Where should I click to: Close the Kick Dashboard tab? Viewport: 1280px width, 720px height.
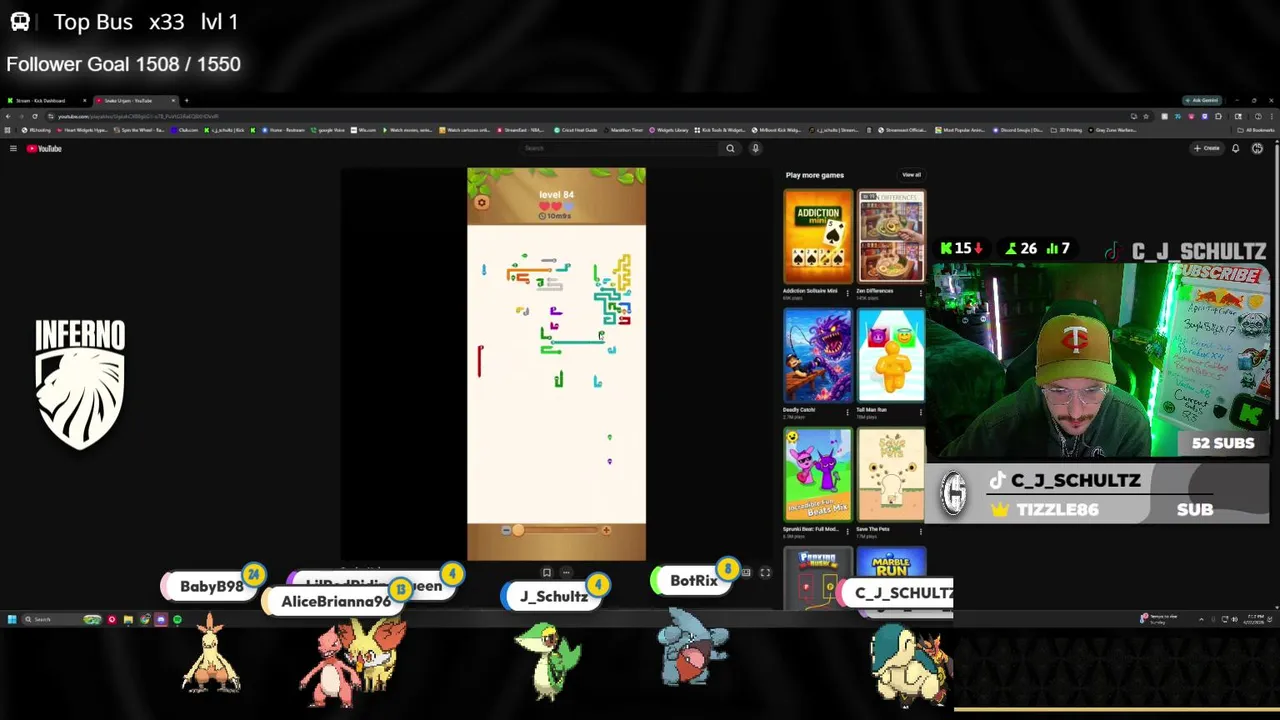pos(85,101)
